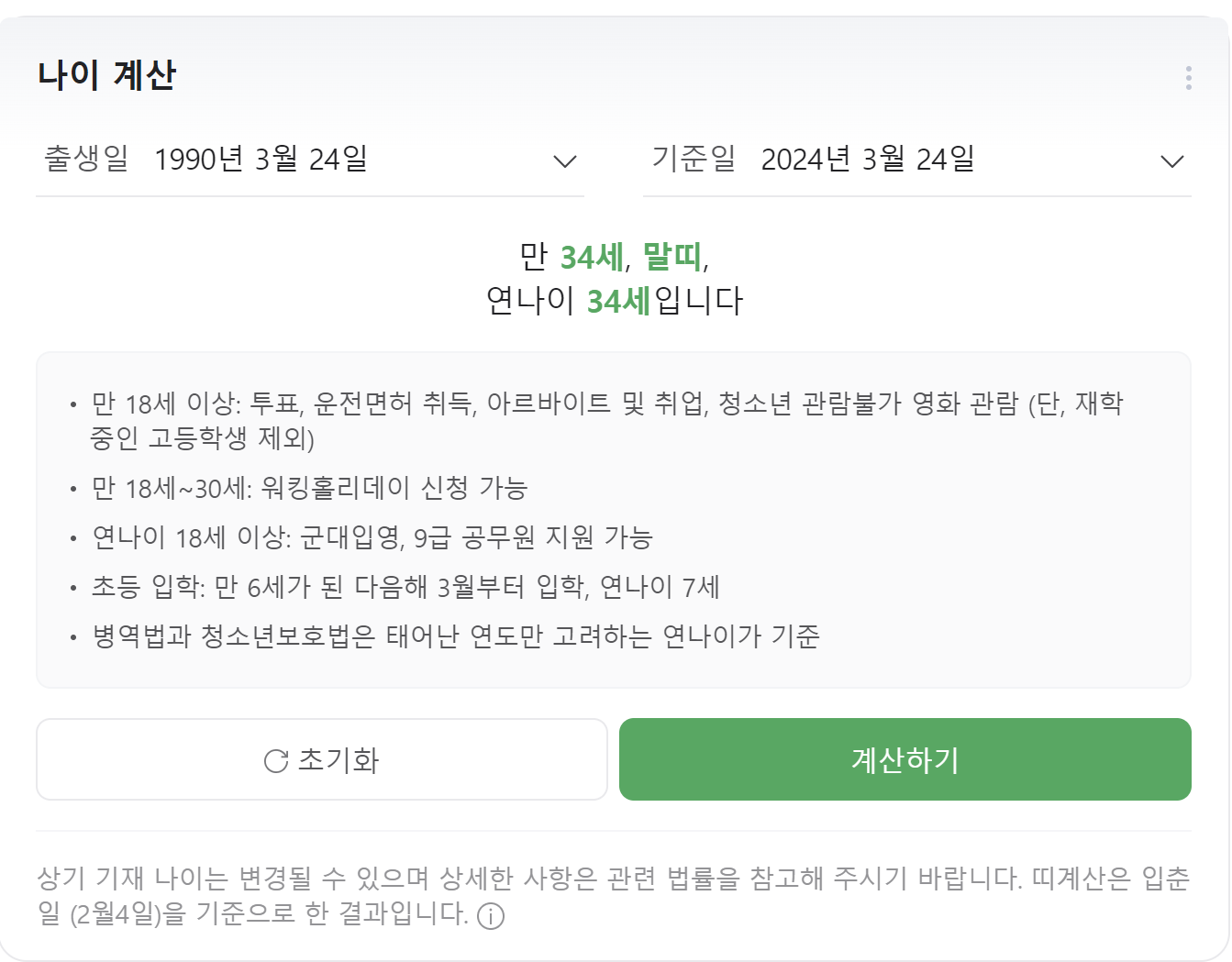Click the 초등 입학 info bullet
The width and height of the screenshot is (1232, 962).
tap(405, 587)
